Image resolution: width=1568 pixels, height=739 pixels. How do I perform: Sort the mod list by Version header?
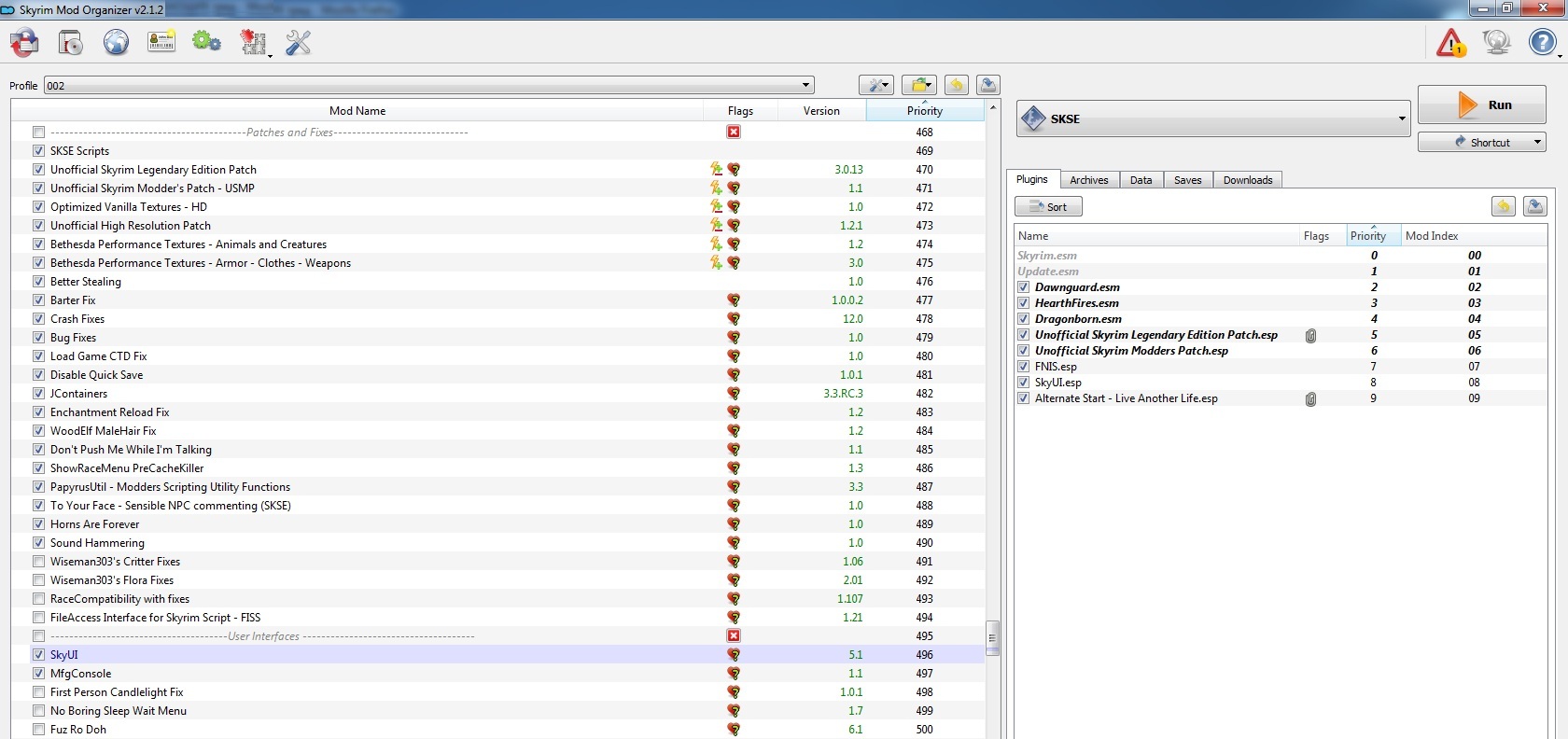821,110
